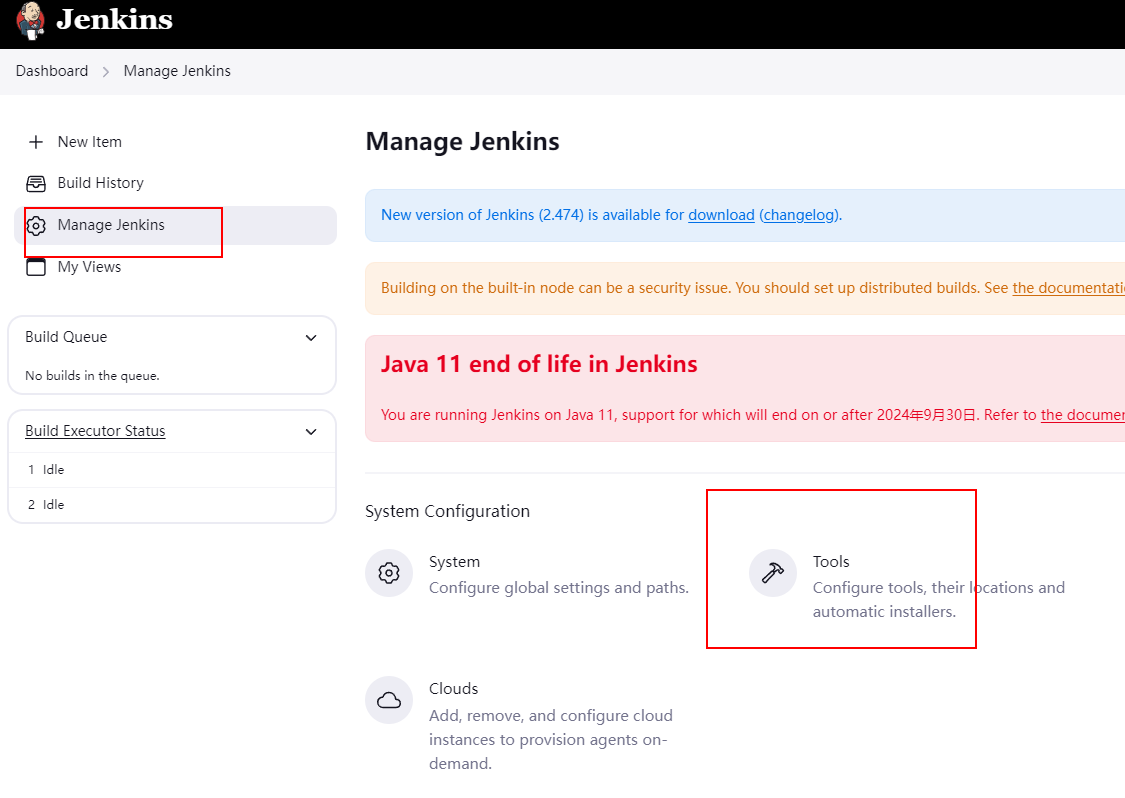Open My Views in the sidebar
The height and width of the screenshot is (798, 1125).
[x=90, y=267]
